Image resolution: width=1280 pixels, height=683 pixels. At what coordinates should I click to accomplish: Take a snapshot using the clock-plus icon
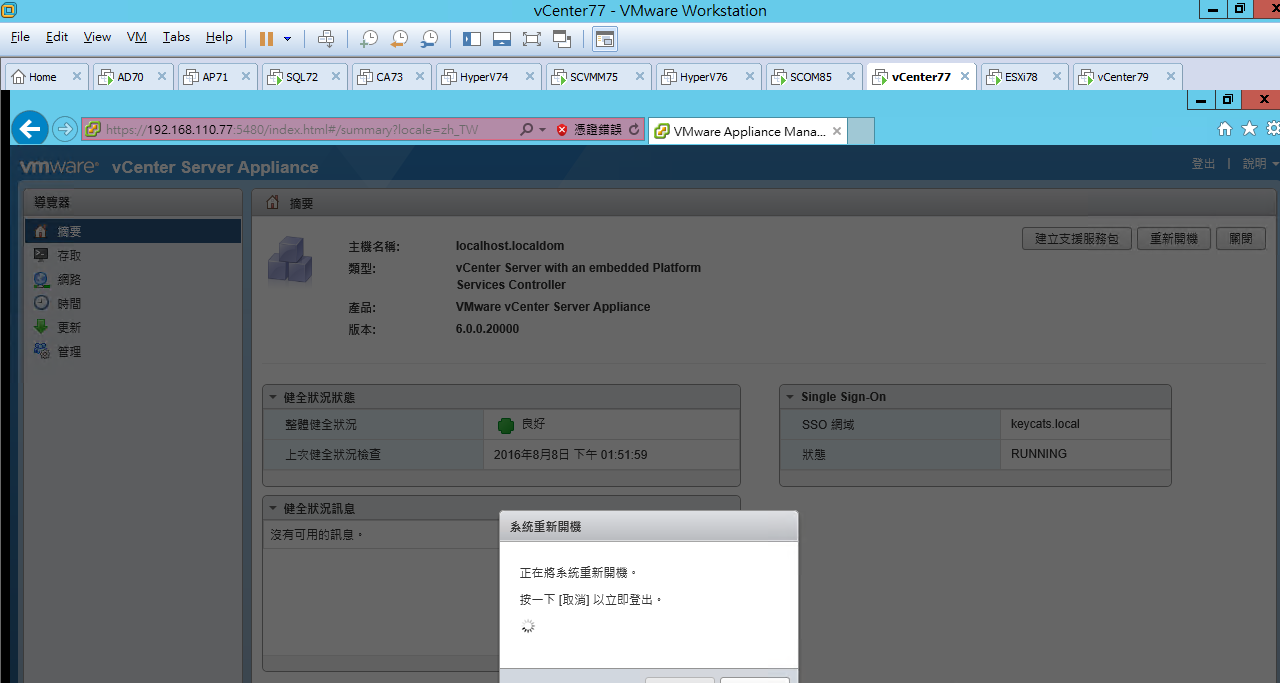pos(369,38)
